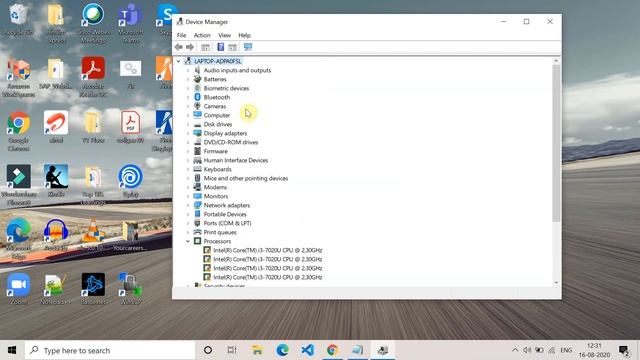Select the Audacity desktop shortcut
The width and height of the screenshot is (640, 360).
click(x=56, y=235)
